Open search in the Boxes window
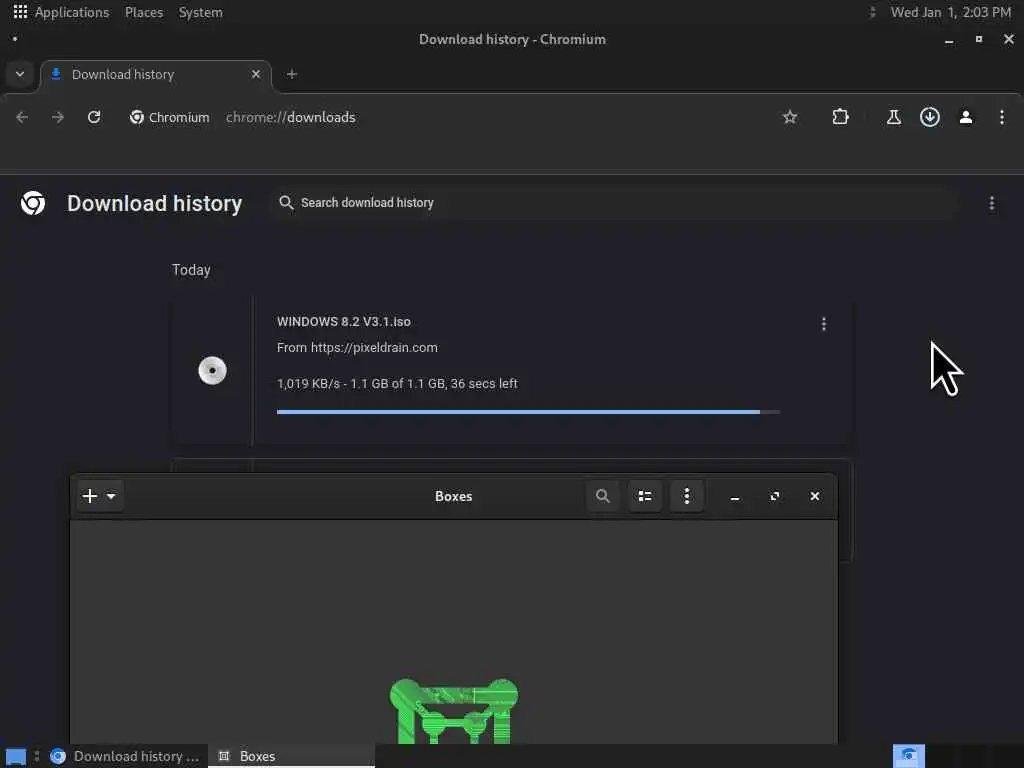Screen dimensions: 1024x768 tap(603, 496)
